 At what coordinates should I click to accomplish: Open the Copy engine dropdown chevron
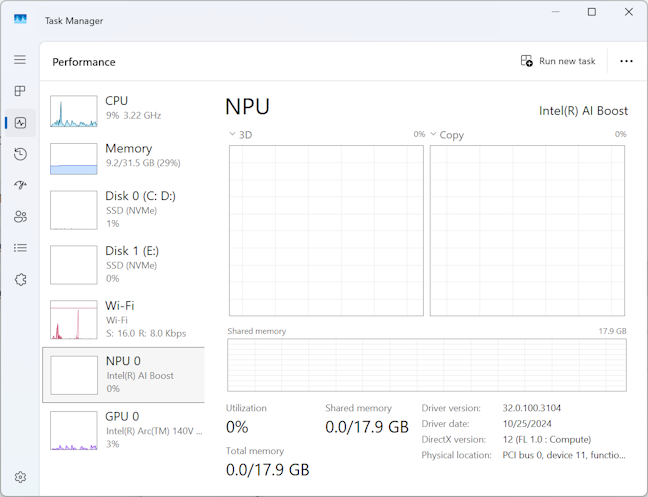point(433,134)
